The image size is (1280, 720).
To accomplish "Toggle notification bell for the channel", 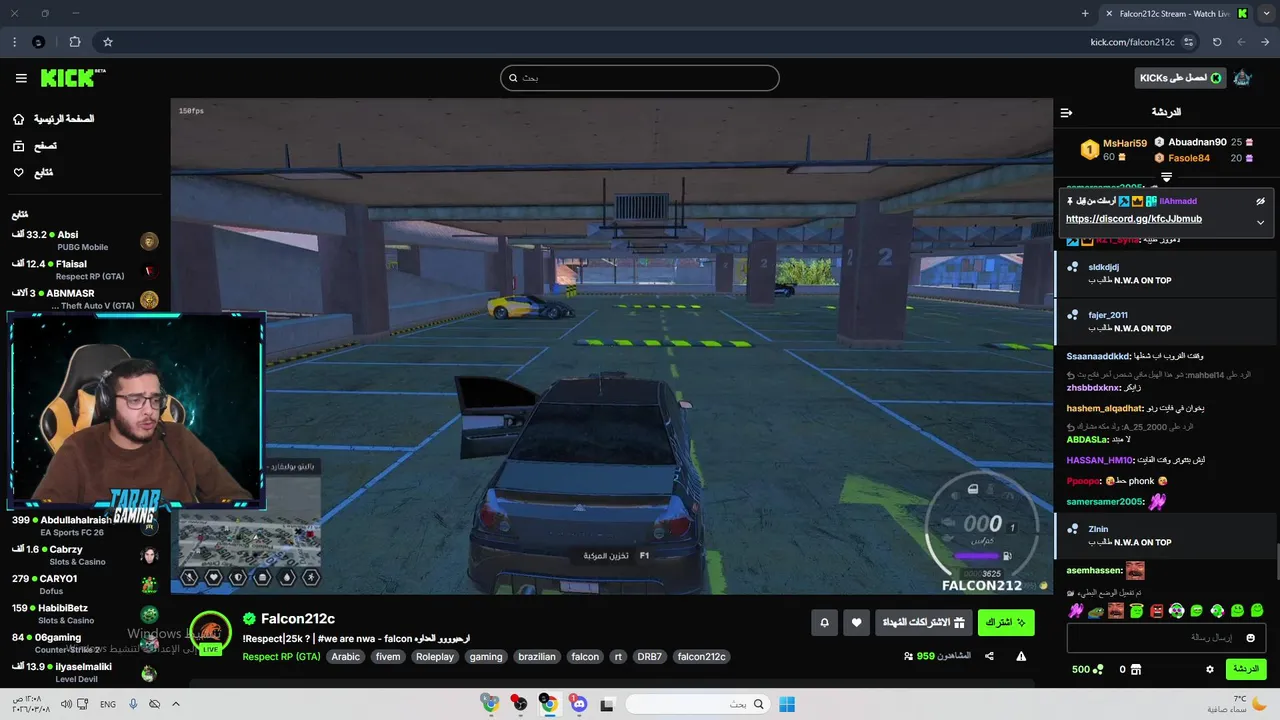I will pos(824,622).
